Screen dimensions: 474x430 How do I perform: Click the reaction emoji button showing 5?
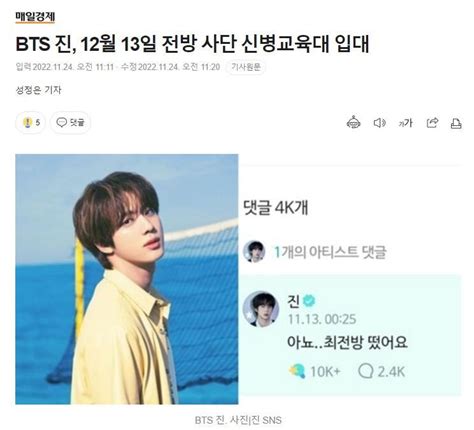click(x=31, y=123)
